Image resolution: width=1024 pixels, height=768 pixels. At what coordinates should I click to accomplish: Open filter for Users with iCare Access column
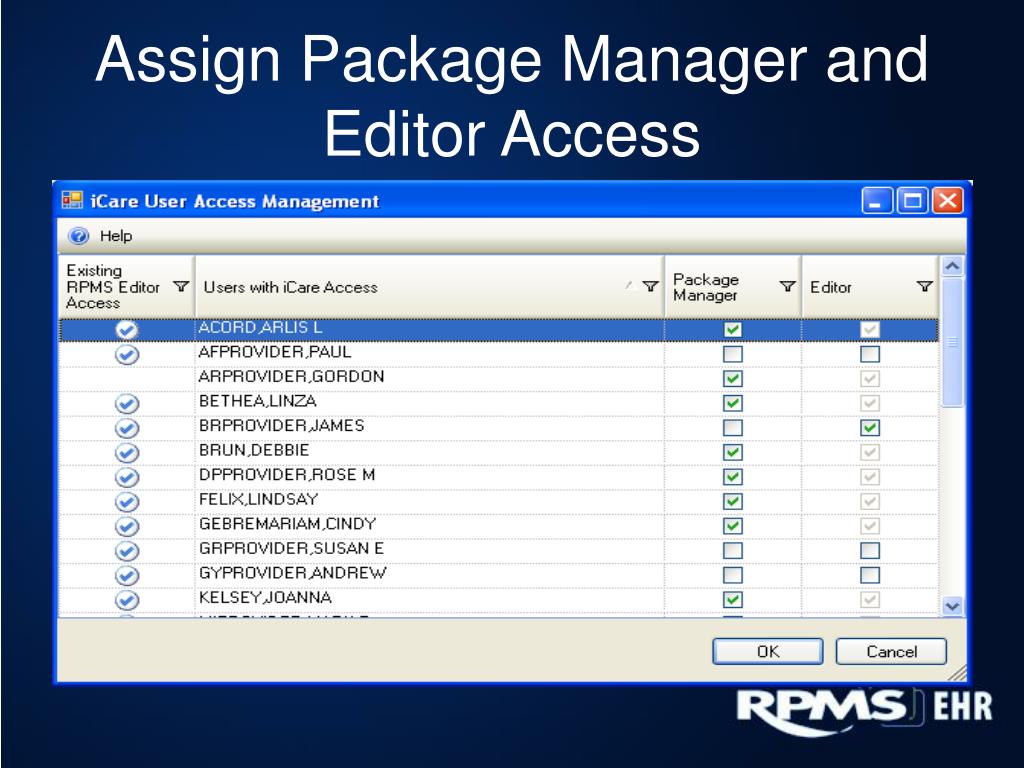point(650,287)
